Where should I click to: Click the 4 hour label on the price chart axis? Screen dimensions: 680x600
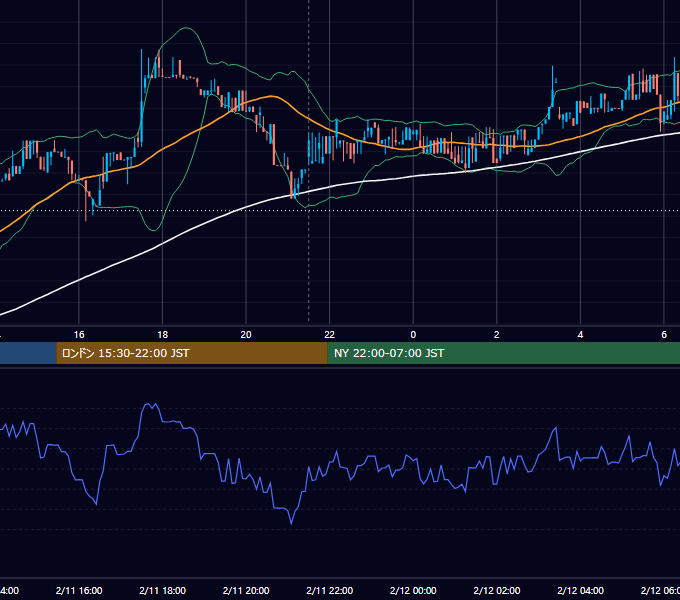[x=580, y=335]
